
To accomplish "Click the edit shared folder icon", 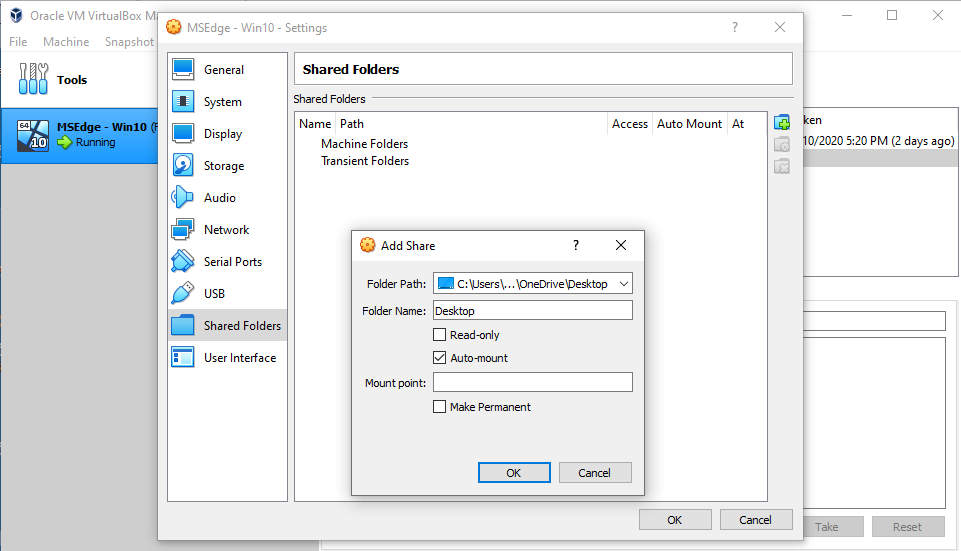I will pyautogui.click(x=782, y=145).
